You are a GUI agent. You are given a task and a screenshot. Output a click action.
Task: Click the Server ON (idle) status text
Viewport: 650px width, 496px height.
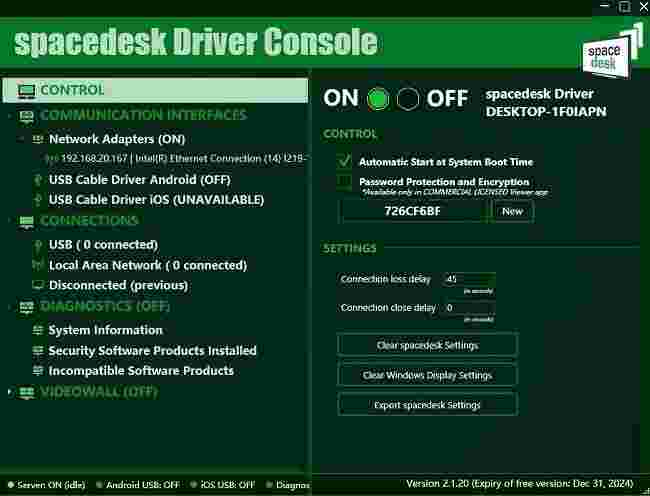pos(51,485)
